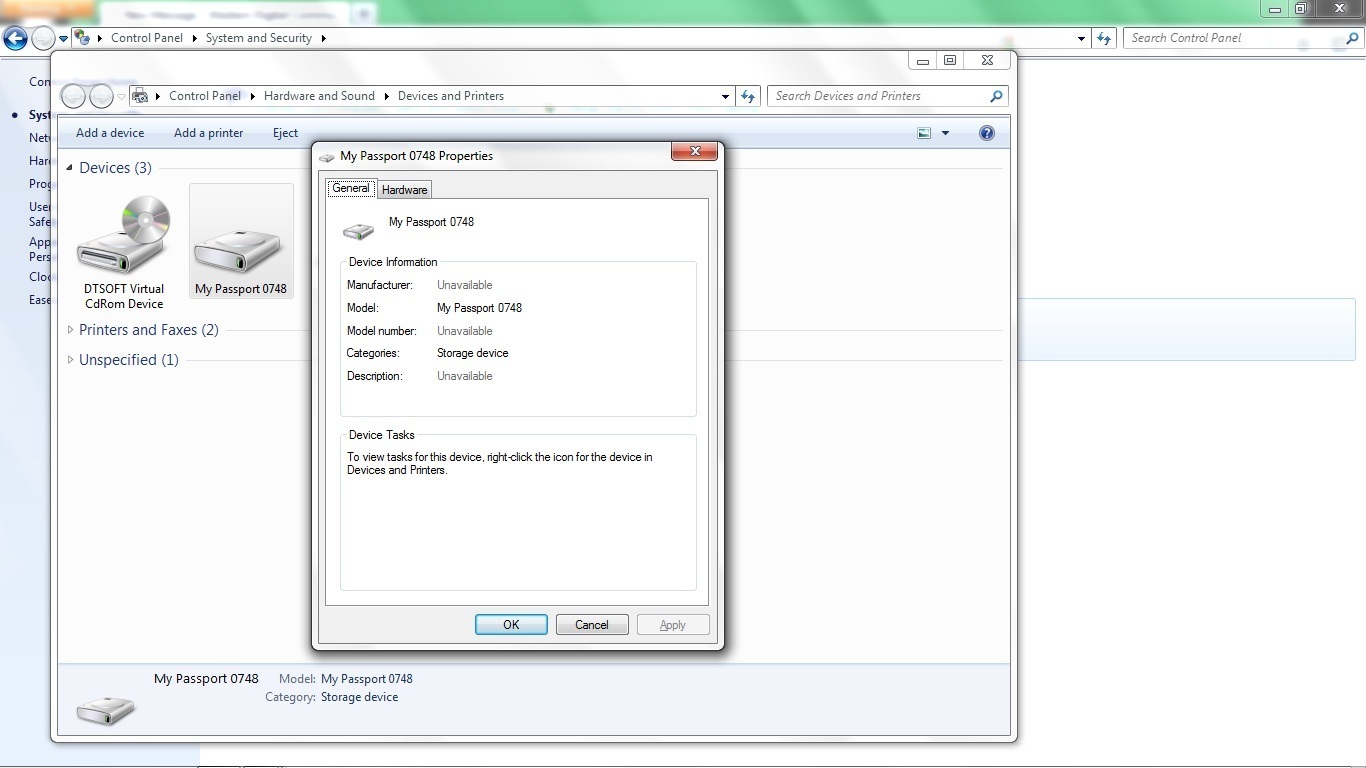Open recent pages dropdown in System and Security window
The height and width of the screenshot is (768, 1366).
click(x=63, y=39)
